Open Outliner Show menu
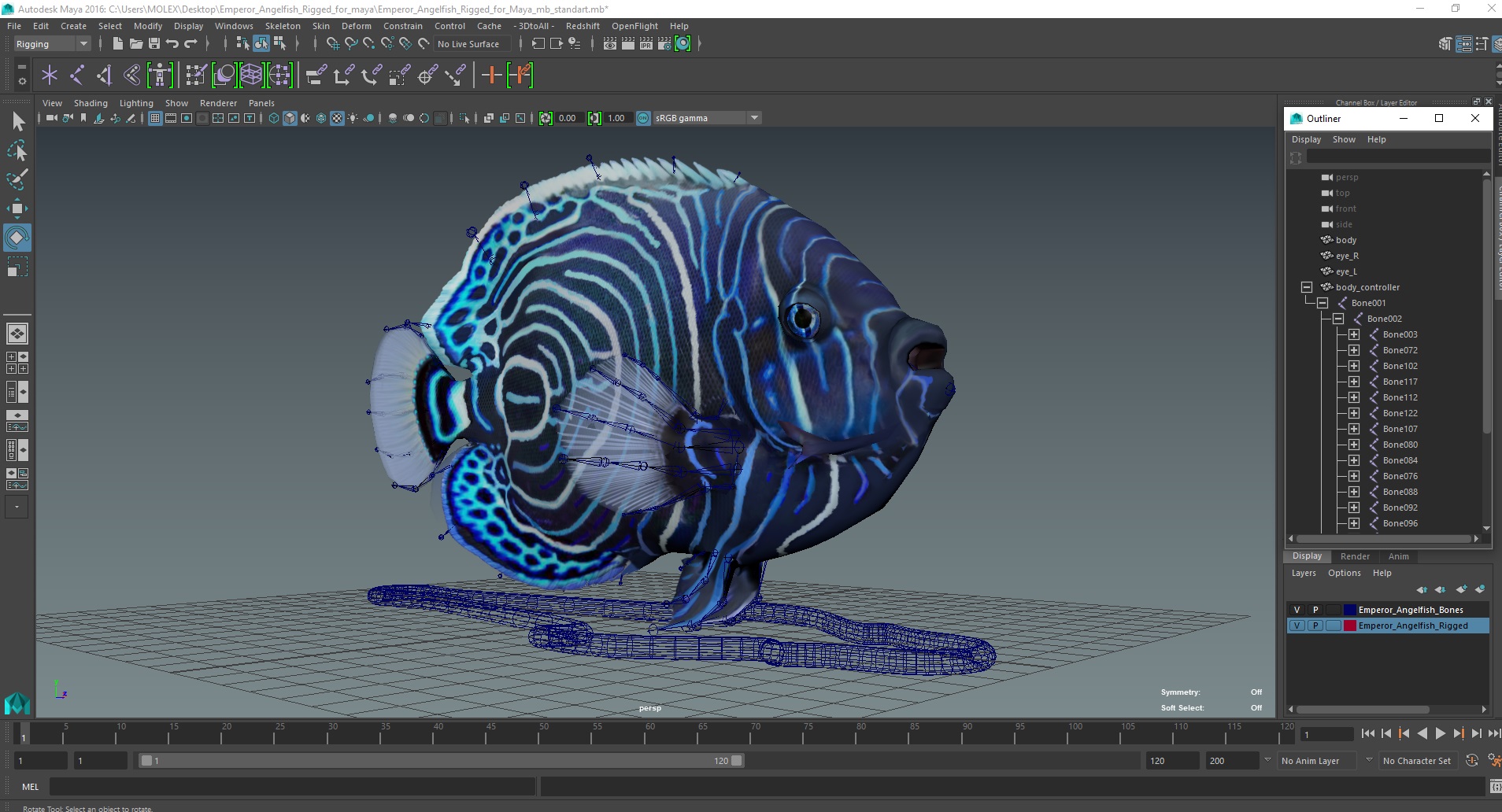This screenshot has height=812, width=1502. tap(1344, 139)
